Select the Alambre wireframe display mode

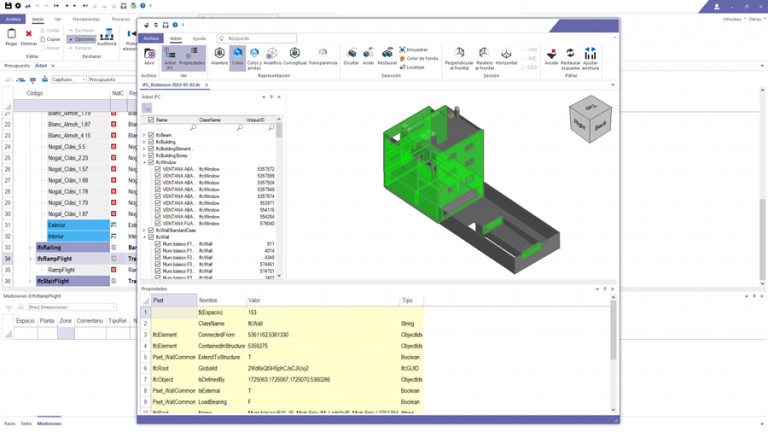point(219,56)
